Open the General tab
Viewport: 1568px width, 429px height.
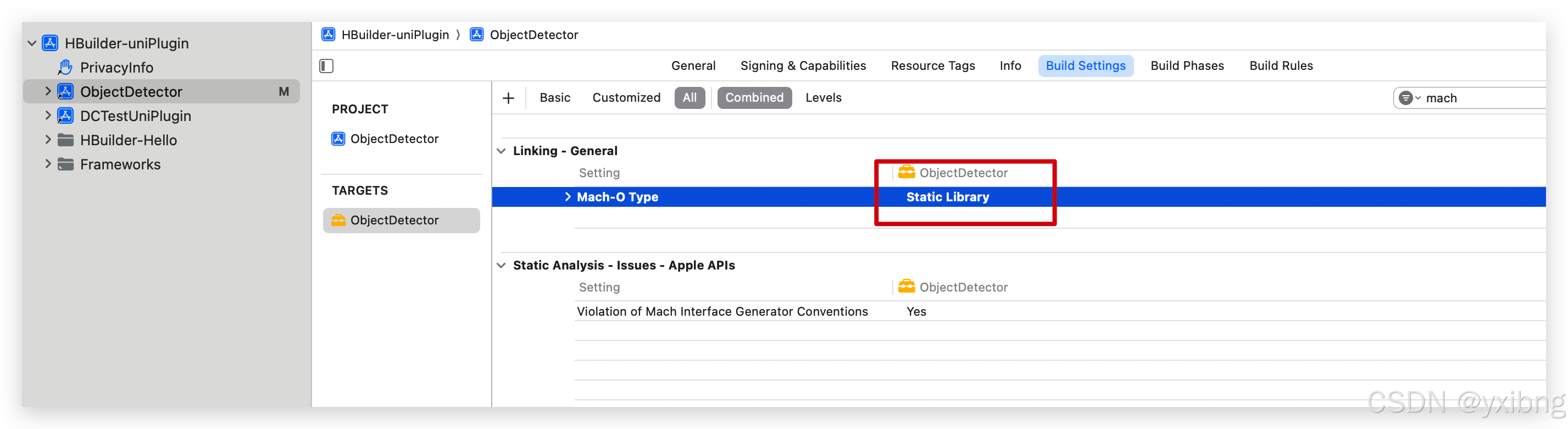point(693,66)
